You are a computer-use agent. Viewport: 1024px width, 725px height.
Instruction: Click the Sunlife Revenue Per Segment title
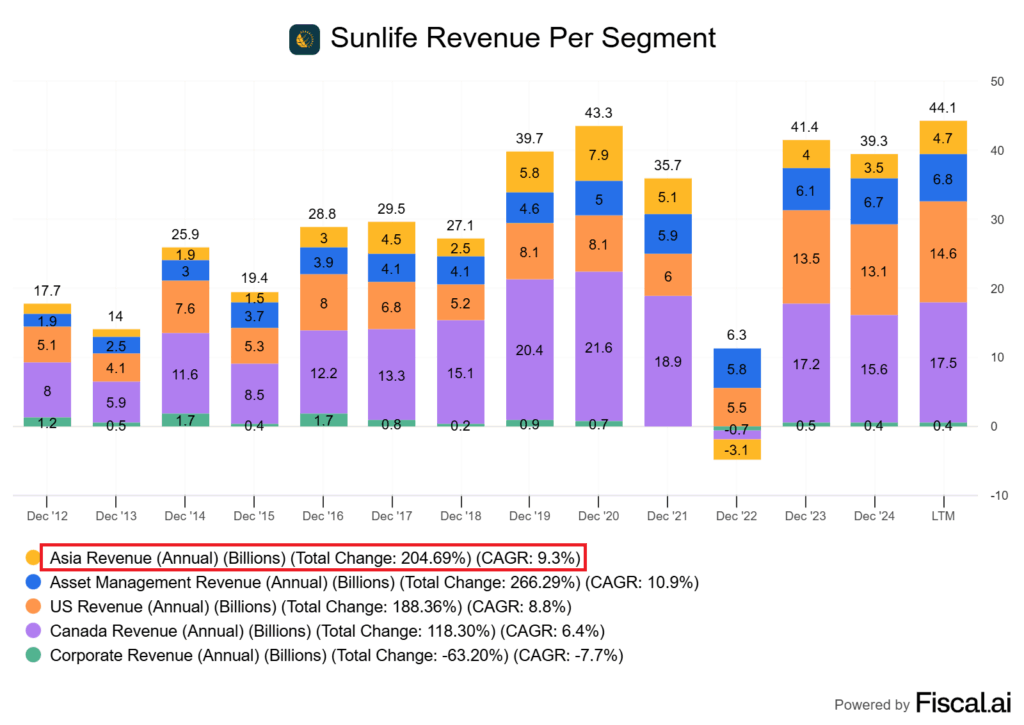(523, 39)
